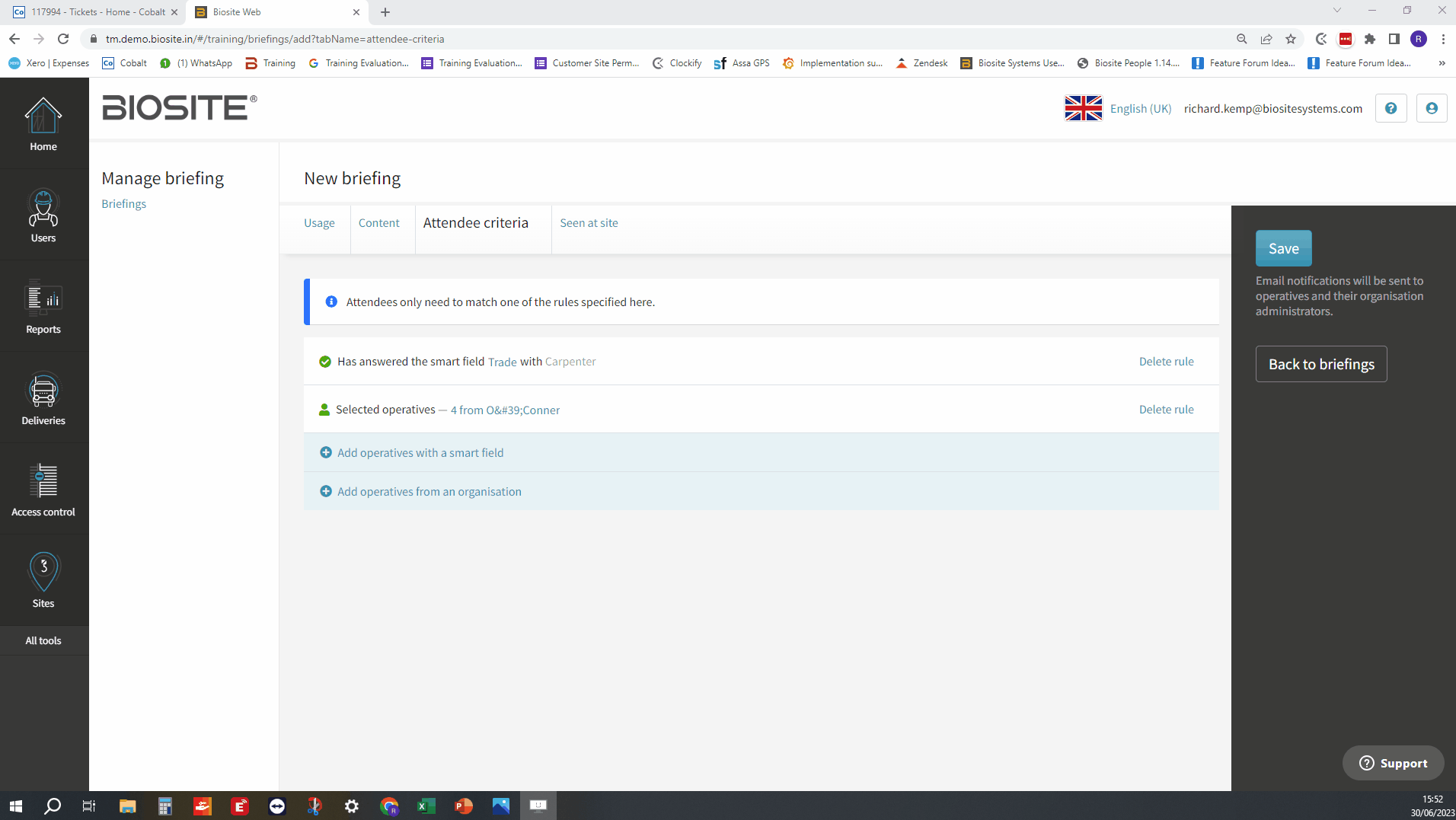Screen dimensions: 1456x820
Task: Open a new browser tab
Action: pyautogui.click(x=385, y=12)
